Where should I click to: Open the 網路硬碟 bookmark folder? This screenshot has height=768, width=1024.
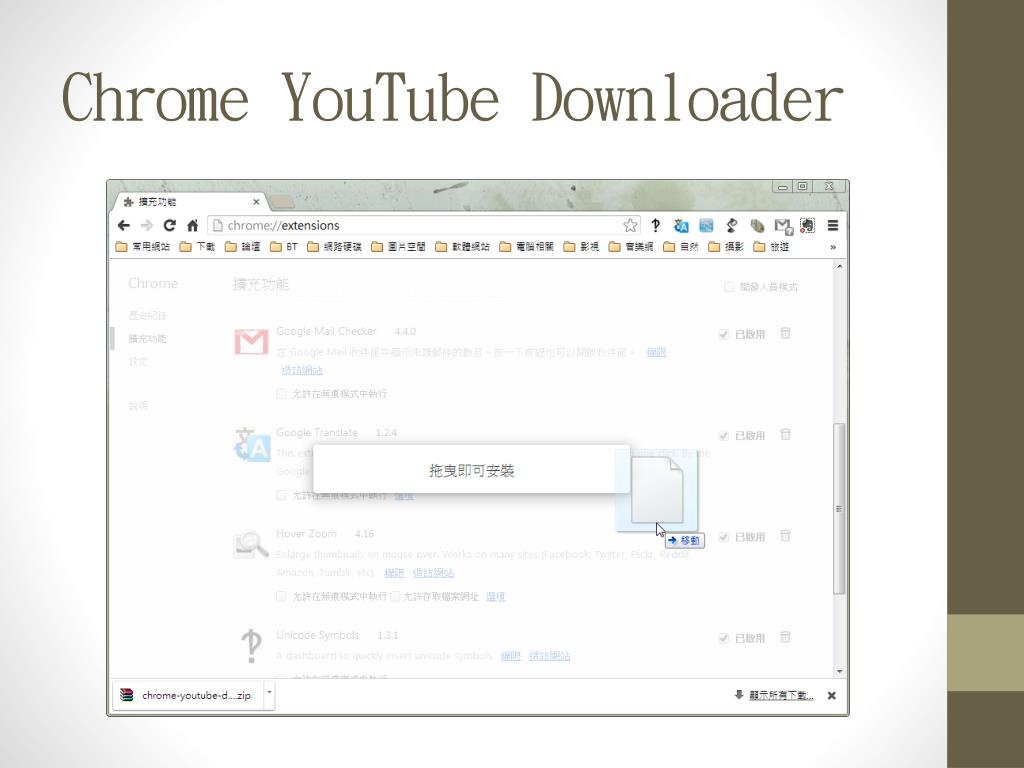[x=334, y=247]
